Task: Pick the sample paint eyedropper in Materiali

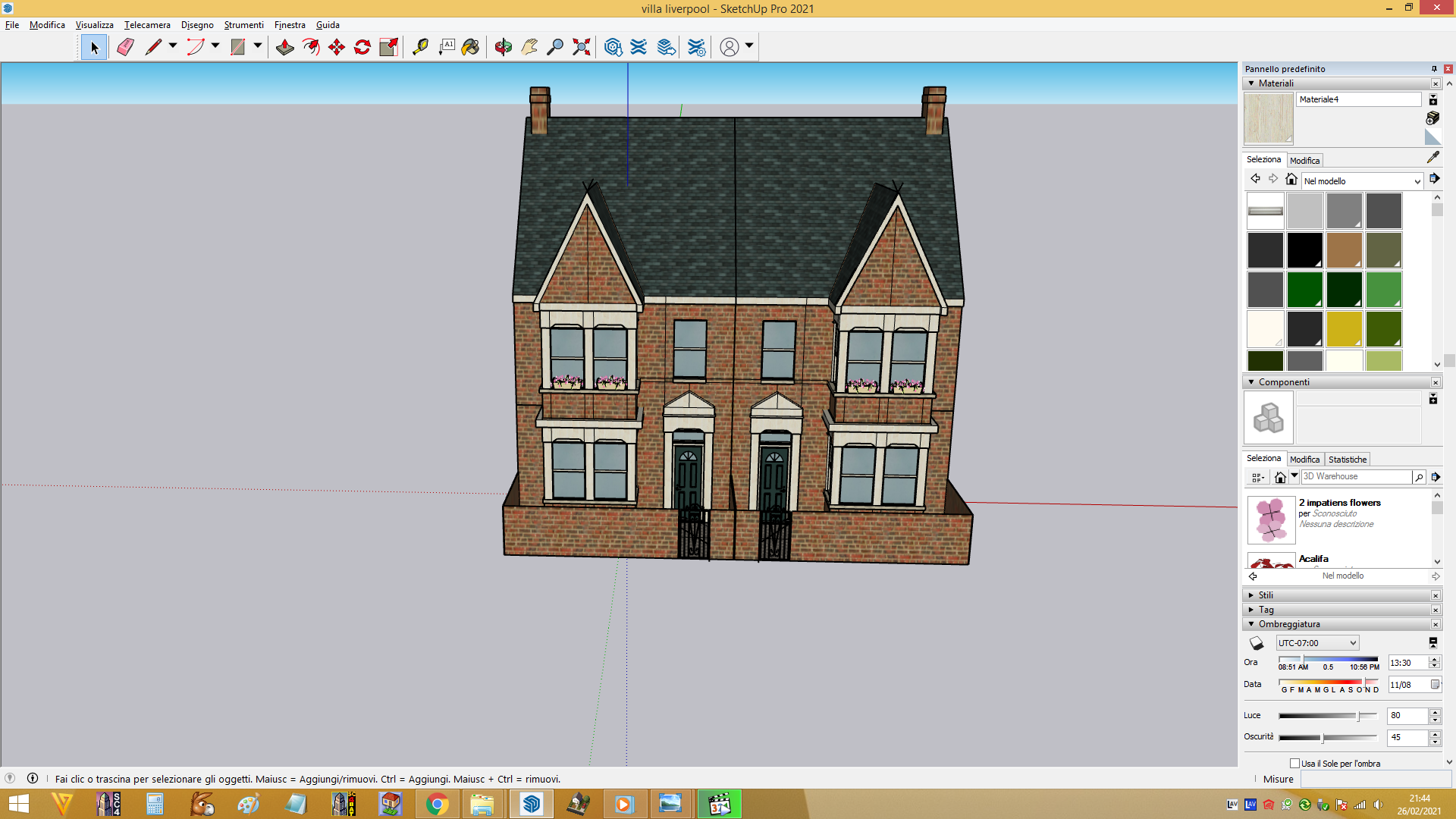Action: coord(1432,157)
